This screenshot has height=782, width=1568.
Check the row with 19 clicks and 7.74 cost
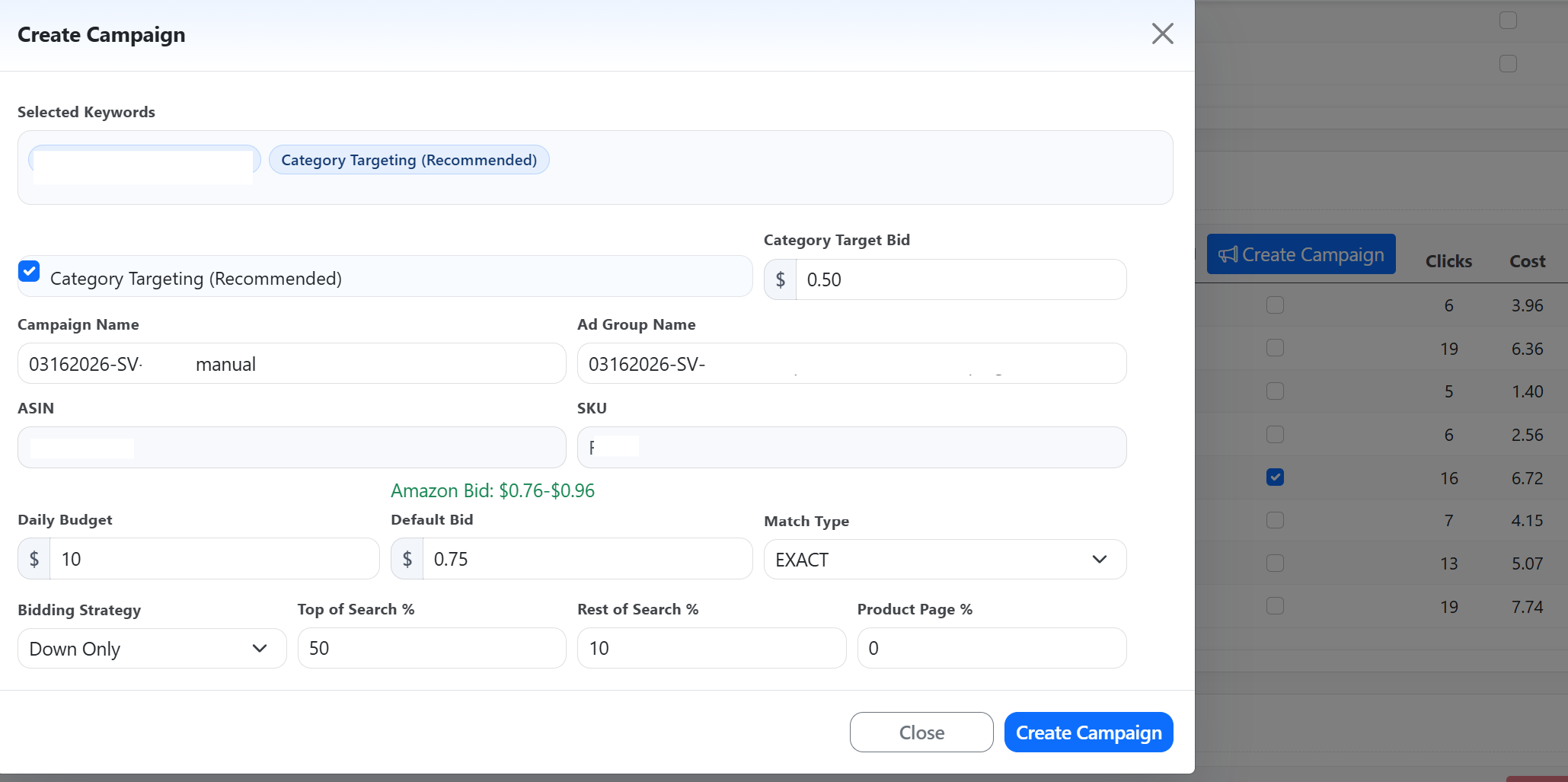tap(1275, 606)
